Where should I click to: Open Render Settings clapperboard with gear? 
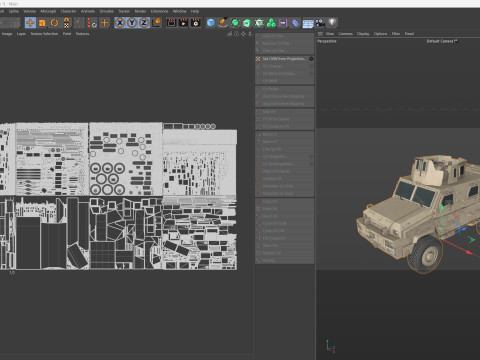click(196, 23)
